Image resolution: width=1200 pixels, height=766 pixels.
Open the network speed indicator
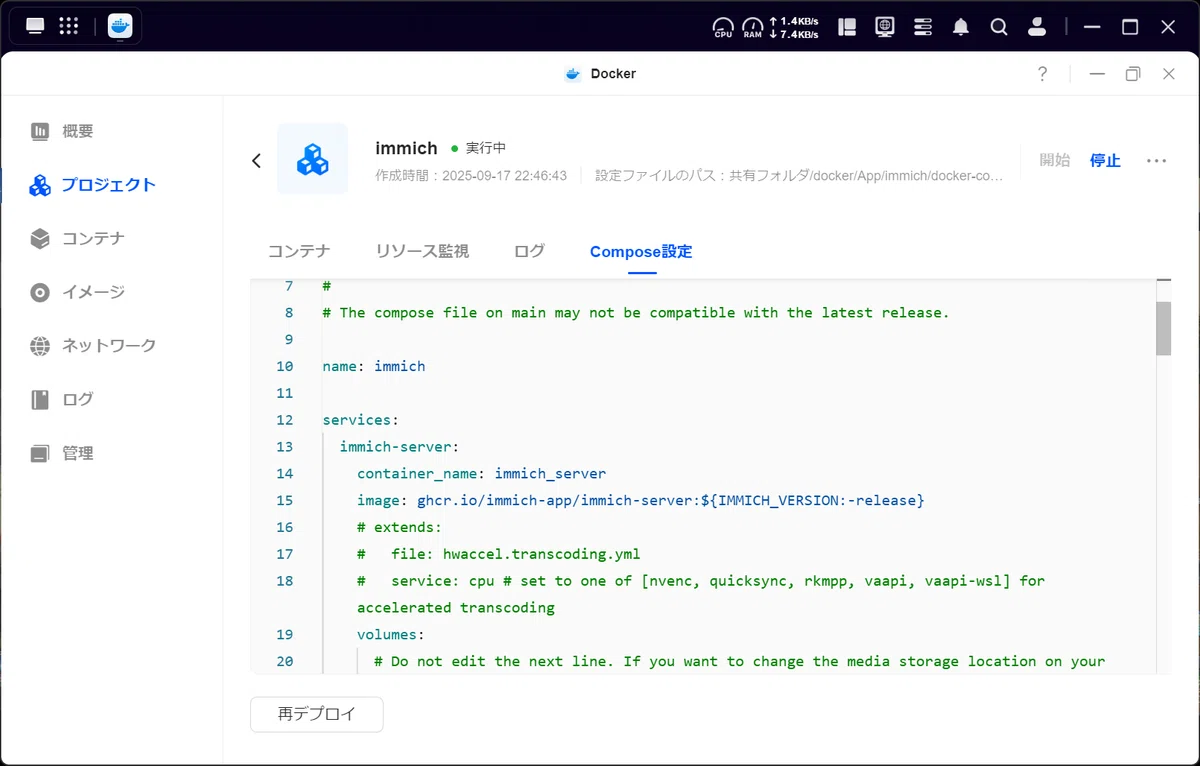(794, 27)
